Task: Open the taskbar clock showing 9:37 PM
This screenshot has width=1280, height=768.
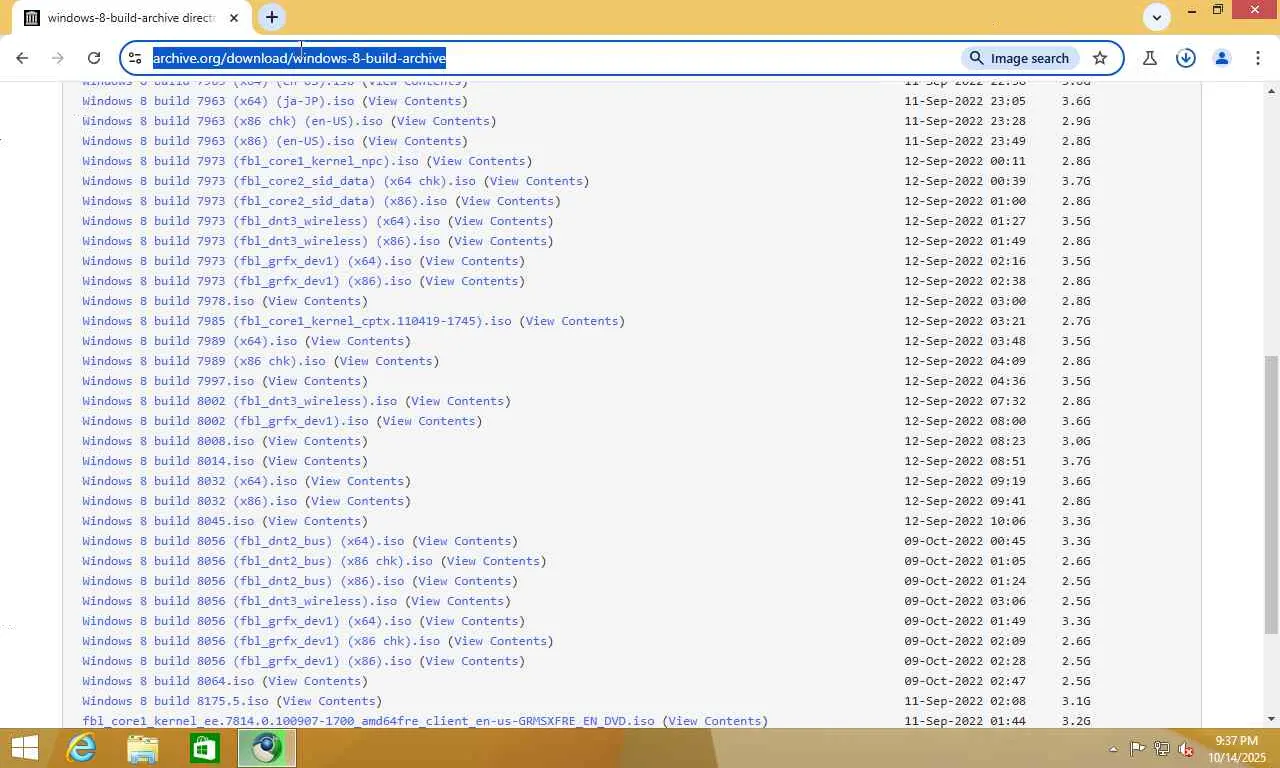Action: click(1237, 749)
